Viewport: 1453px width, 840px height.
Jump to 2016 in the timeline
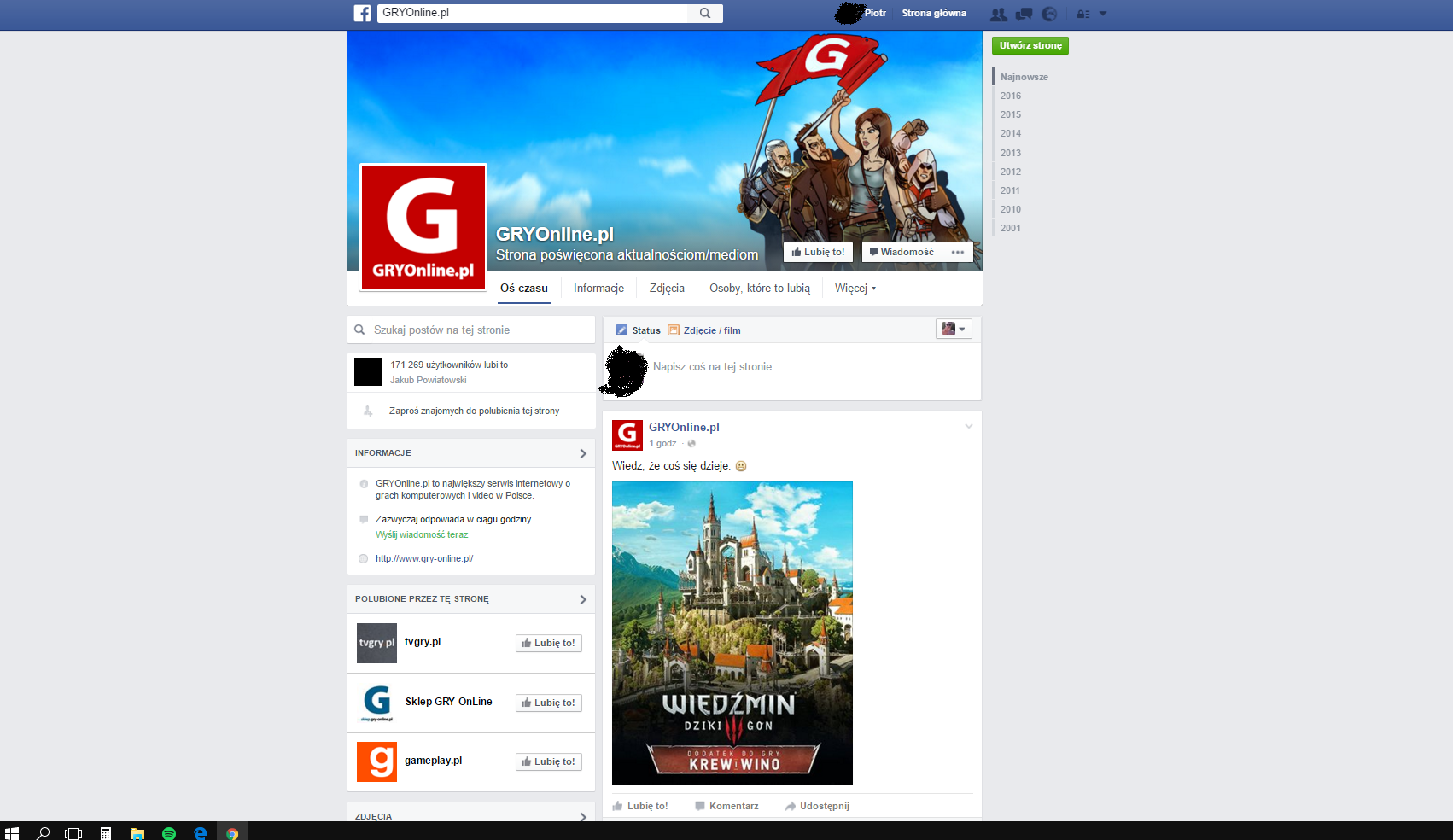click(x=1011, y=96)
